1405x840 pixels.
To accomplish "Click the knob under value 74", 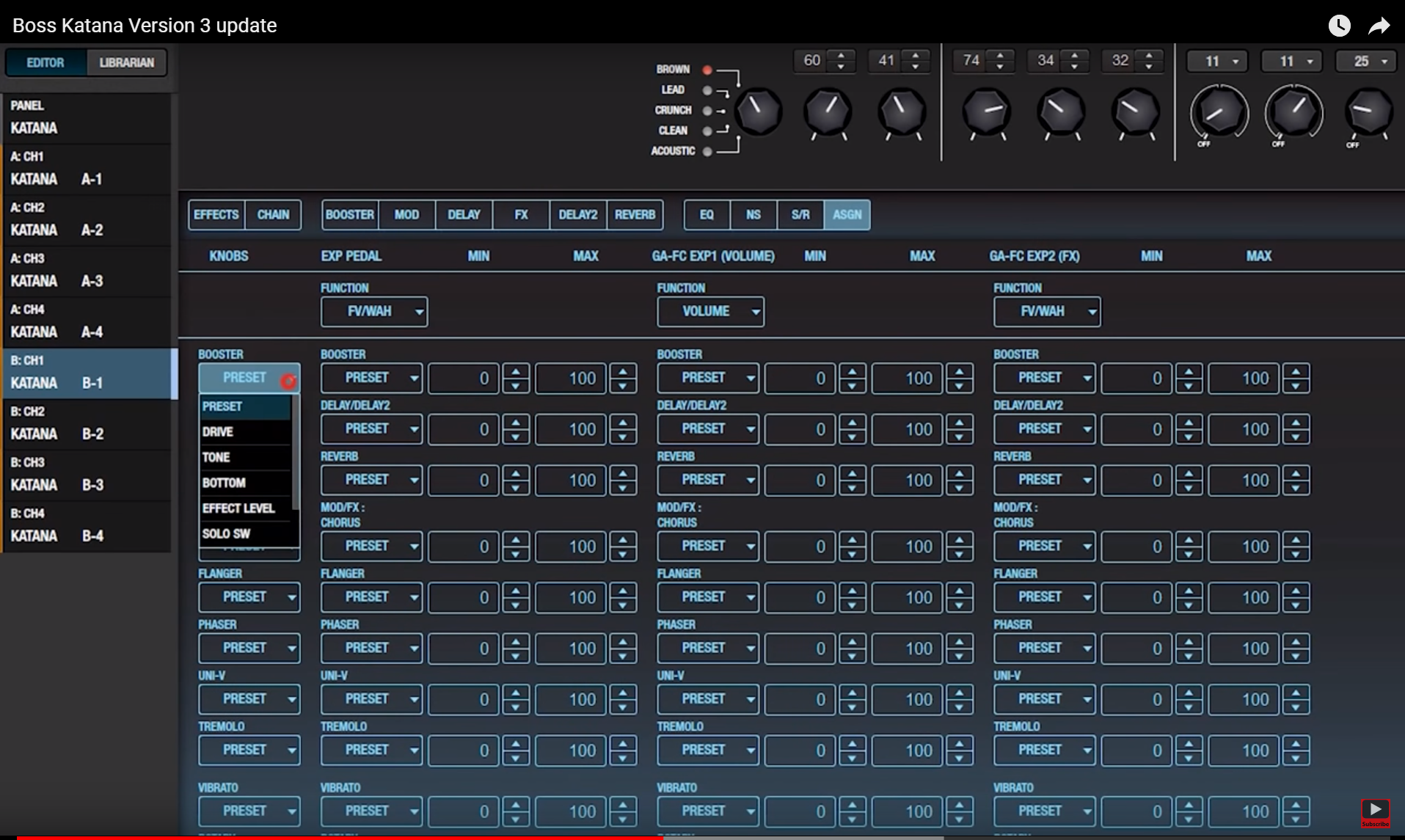I will (987, 112).
